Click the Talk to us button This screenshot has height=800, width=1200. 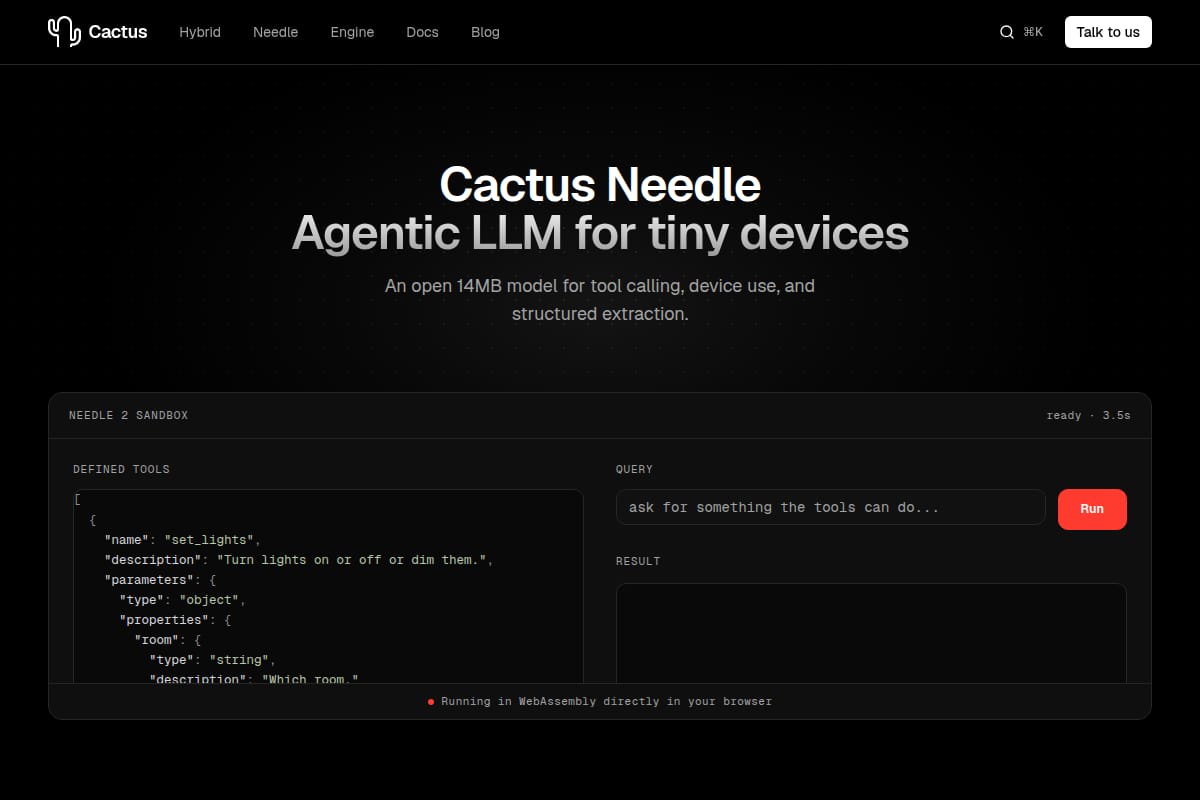(1108, 32)
